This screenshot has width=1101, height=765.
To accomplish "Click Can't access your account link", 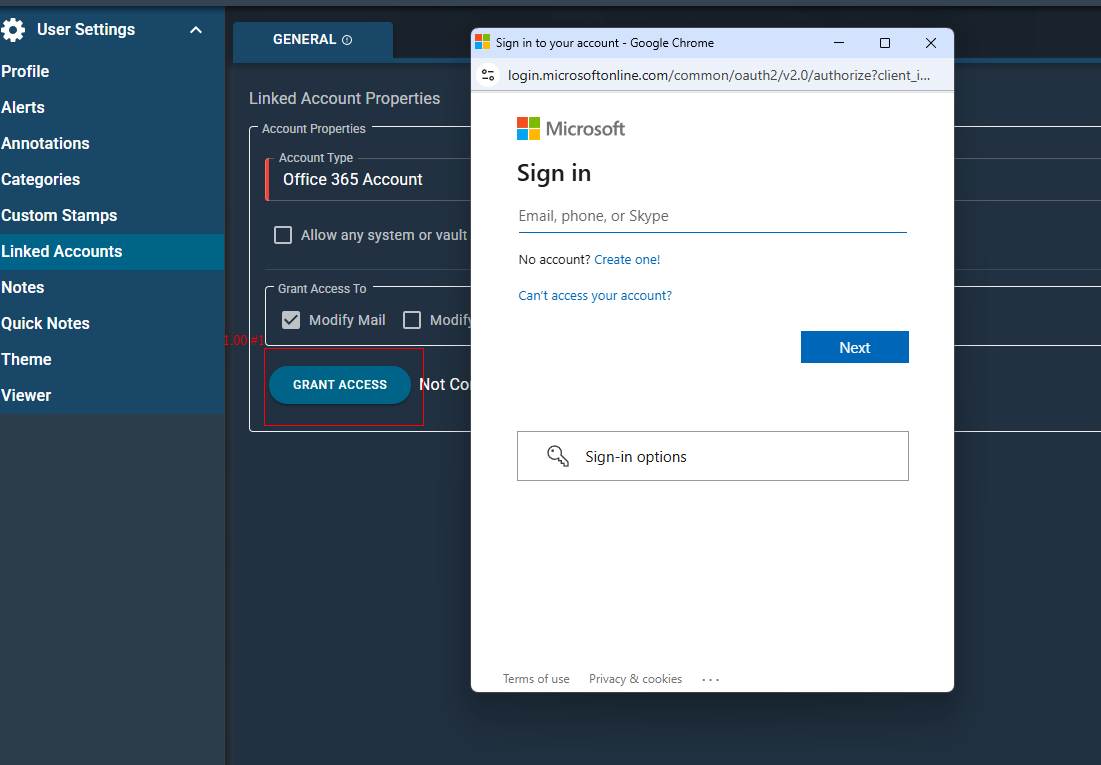I will 595,296.
